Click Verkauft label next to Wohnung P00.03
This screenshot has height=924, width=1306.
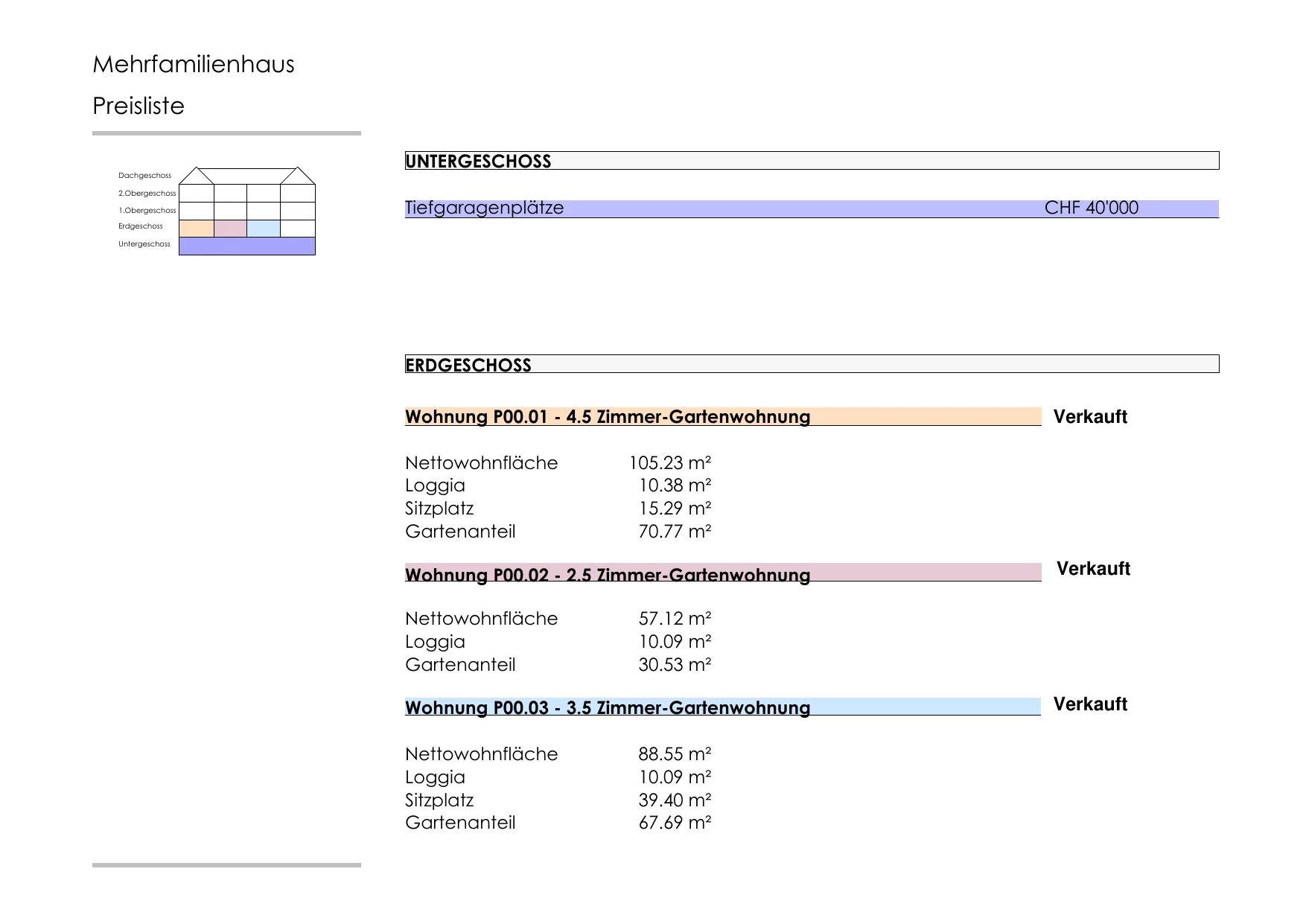1090,704
